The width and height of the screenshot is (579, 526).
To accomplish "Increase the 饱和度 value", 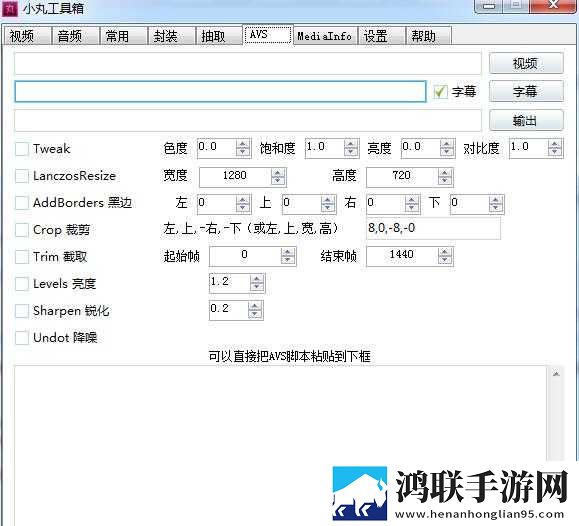I will coord(350,144).
